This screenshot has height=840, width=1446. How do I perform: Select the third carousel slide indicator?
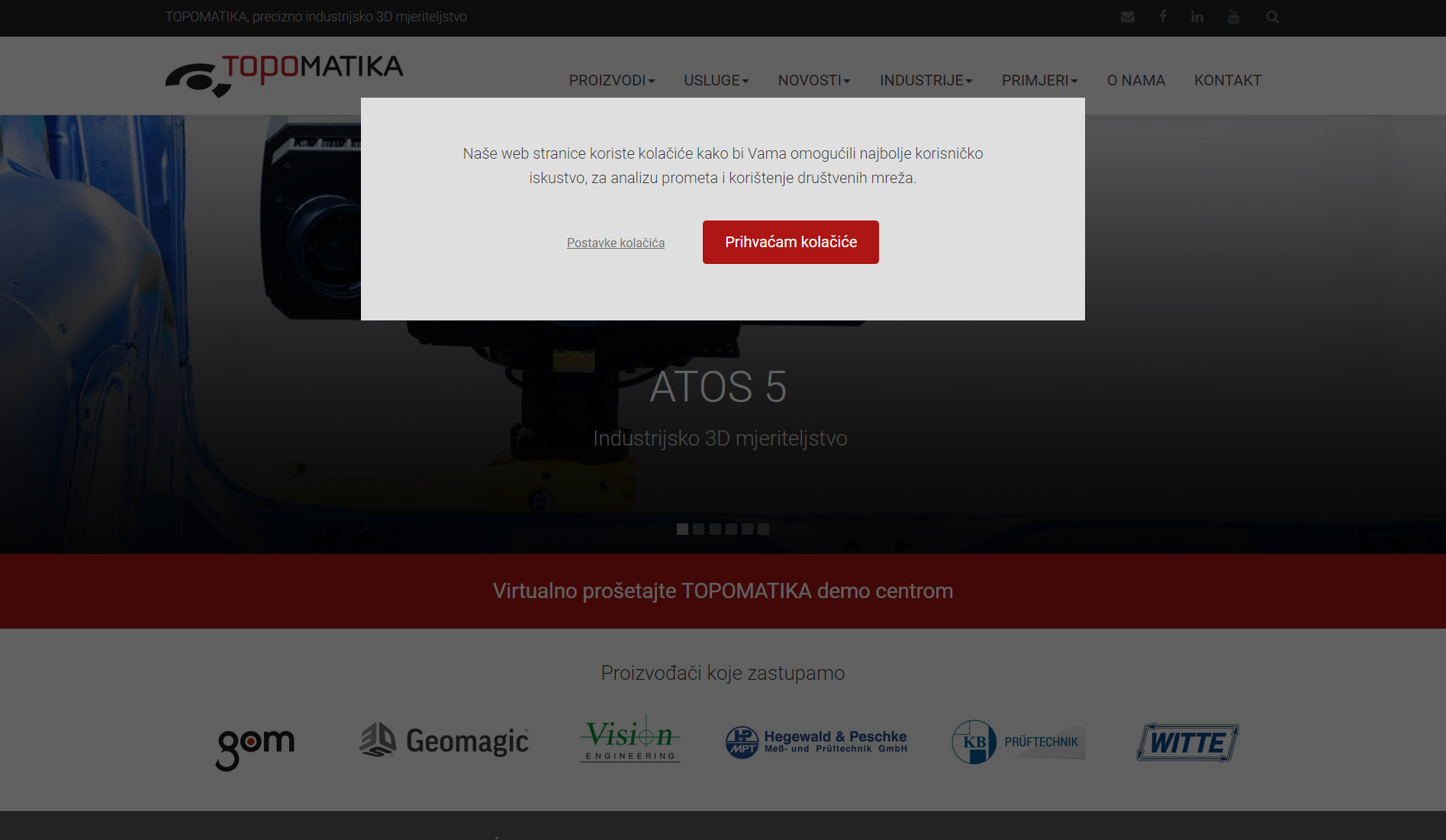coord(715,529)
